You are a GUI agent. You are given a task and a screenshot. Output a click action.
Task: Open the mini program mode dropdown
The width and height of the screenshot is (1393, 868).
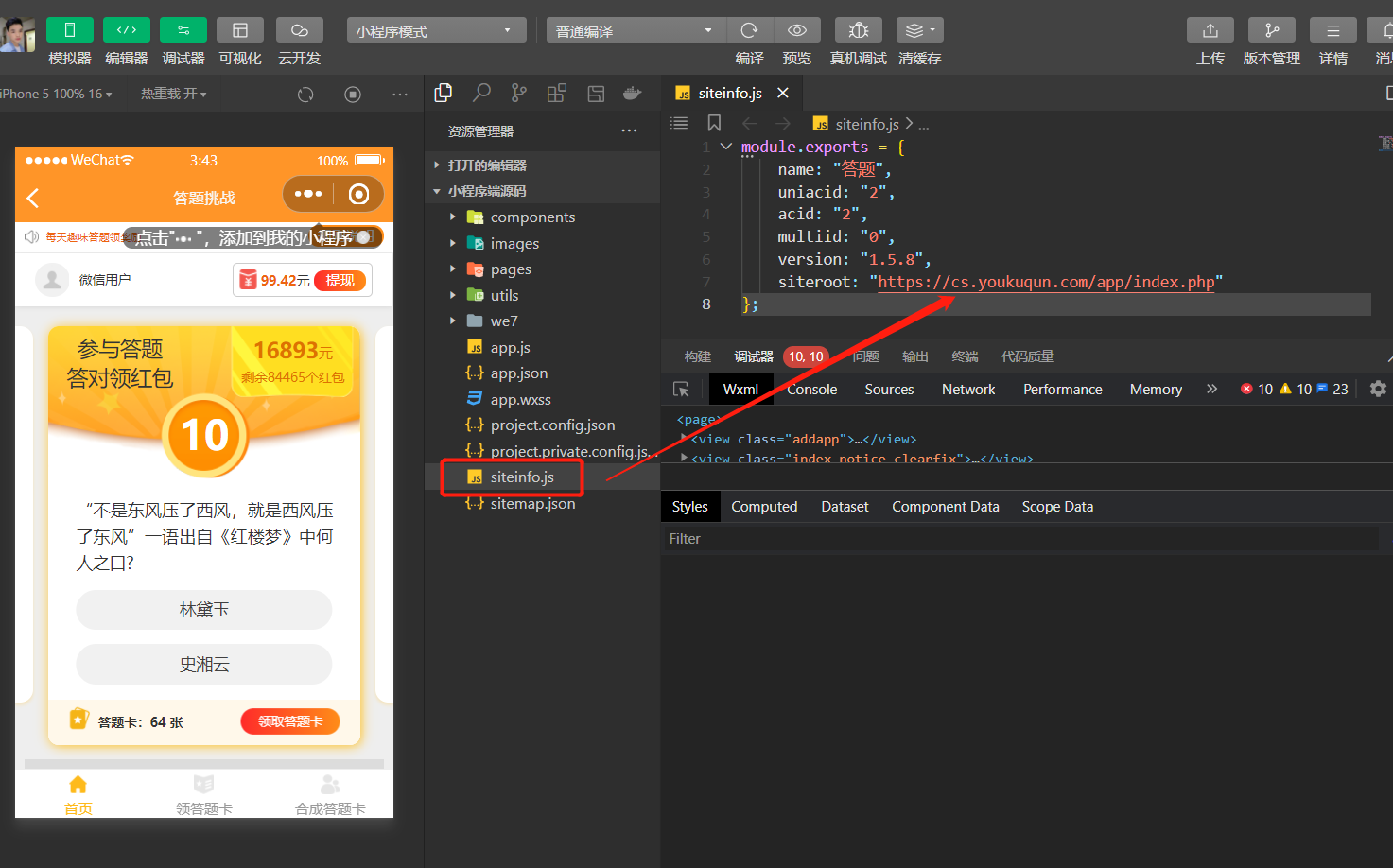coord(436,30)
